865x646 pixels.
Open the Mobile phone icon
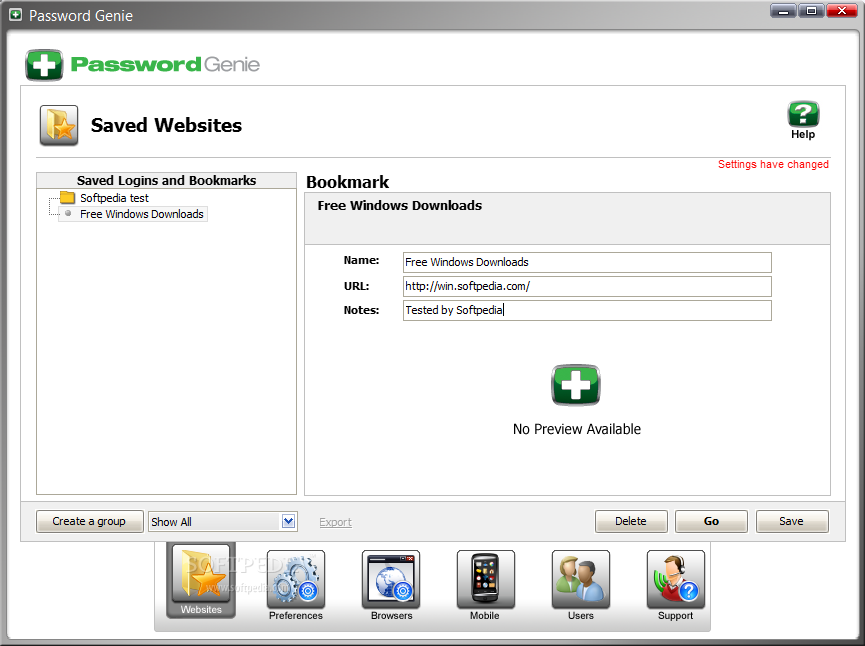coord(485,579)
